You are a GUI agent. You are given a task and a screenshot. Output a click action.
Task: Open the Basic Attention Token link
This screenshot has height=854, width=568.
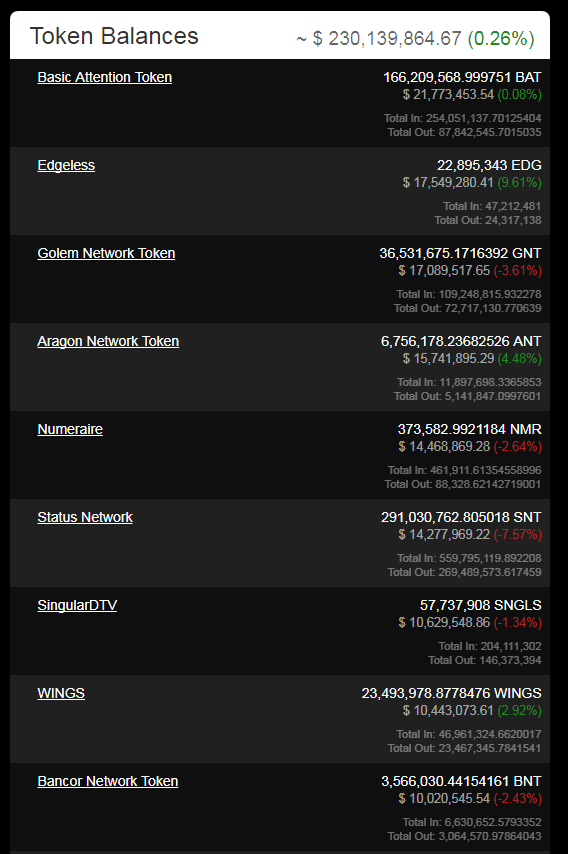(105, 77)
